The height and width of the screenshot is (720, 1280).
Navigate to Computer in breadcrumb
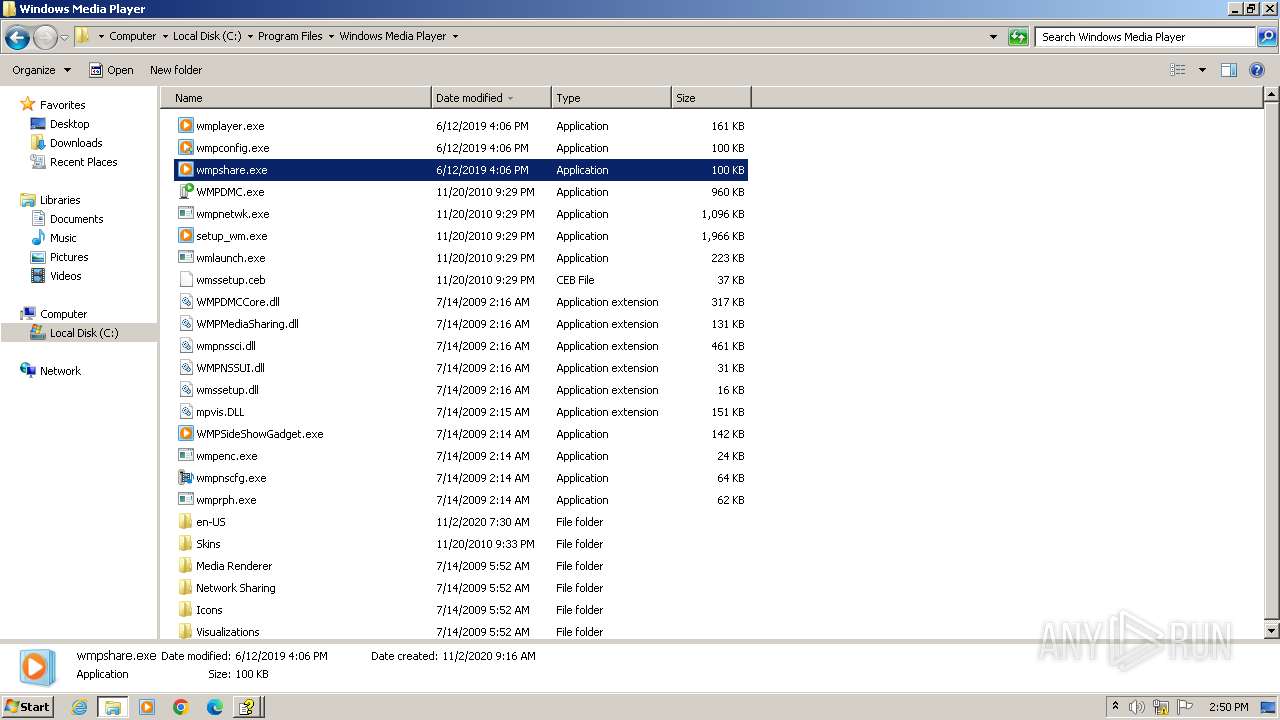tap(132, 37)
